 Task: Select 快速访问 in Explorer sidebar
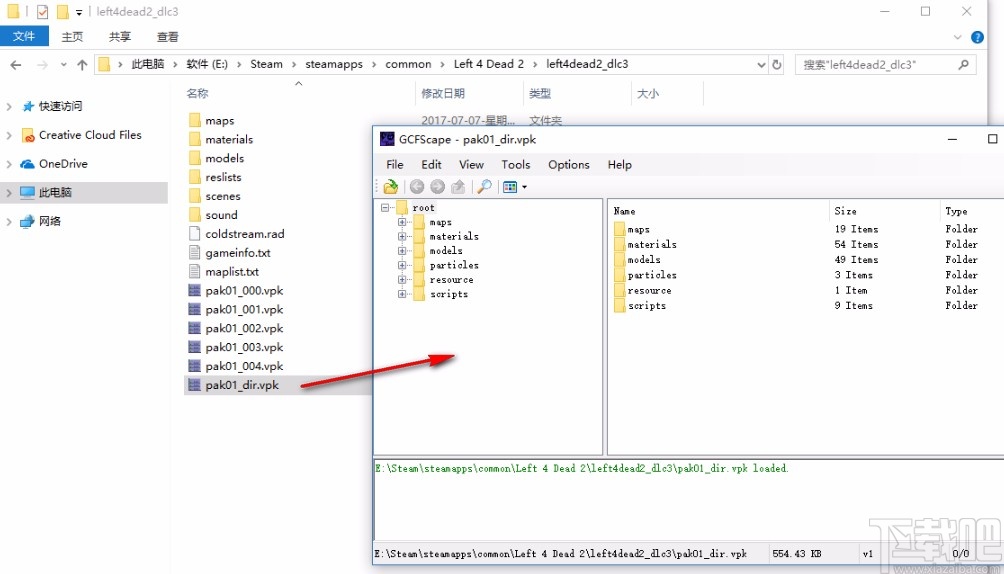coord(60,106)
